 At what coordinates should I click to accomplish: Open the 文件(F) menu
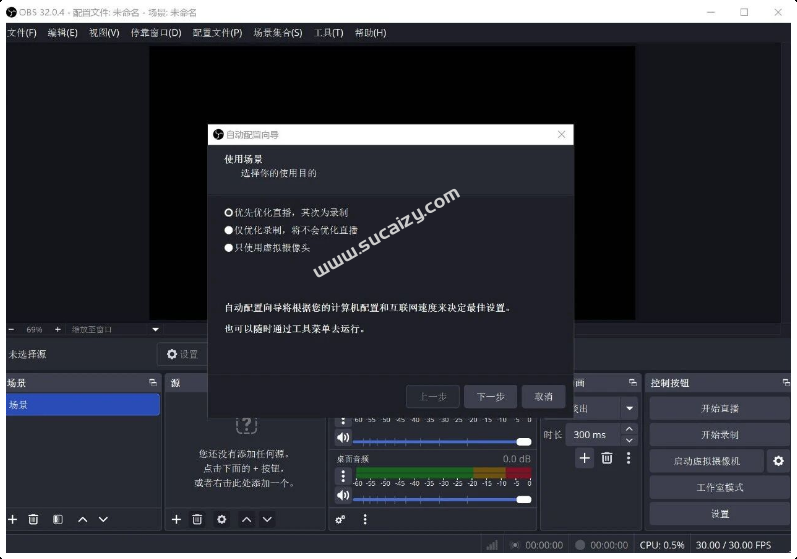click(22, 33)
